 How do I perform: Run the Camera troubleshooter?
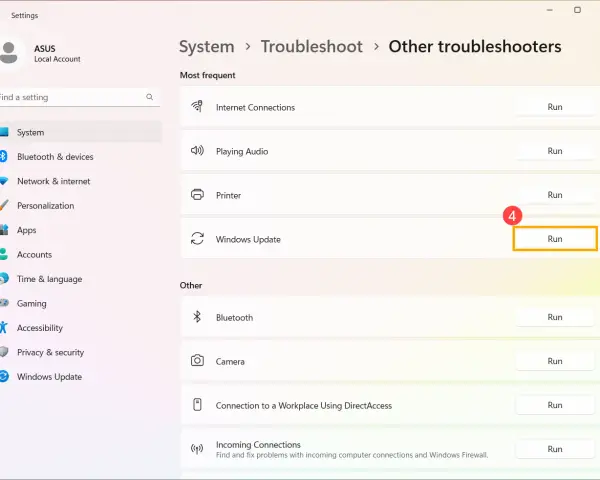click(554, 361)
